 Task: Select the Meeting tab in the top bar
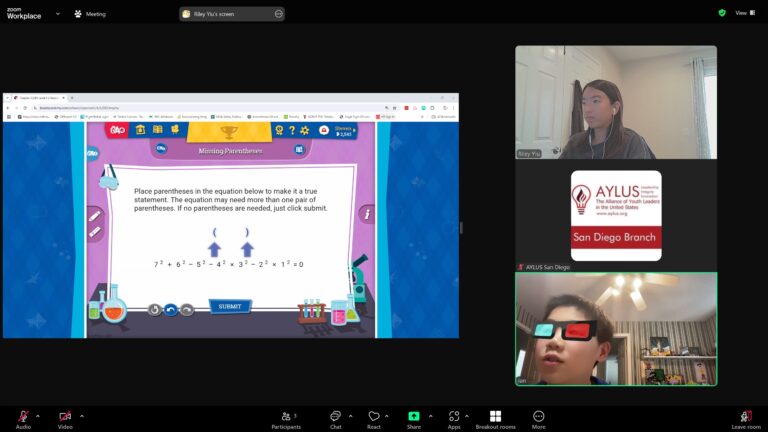tap(90, 14)
